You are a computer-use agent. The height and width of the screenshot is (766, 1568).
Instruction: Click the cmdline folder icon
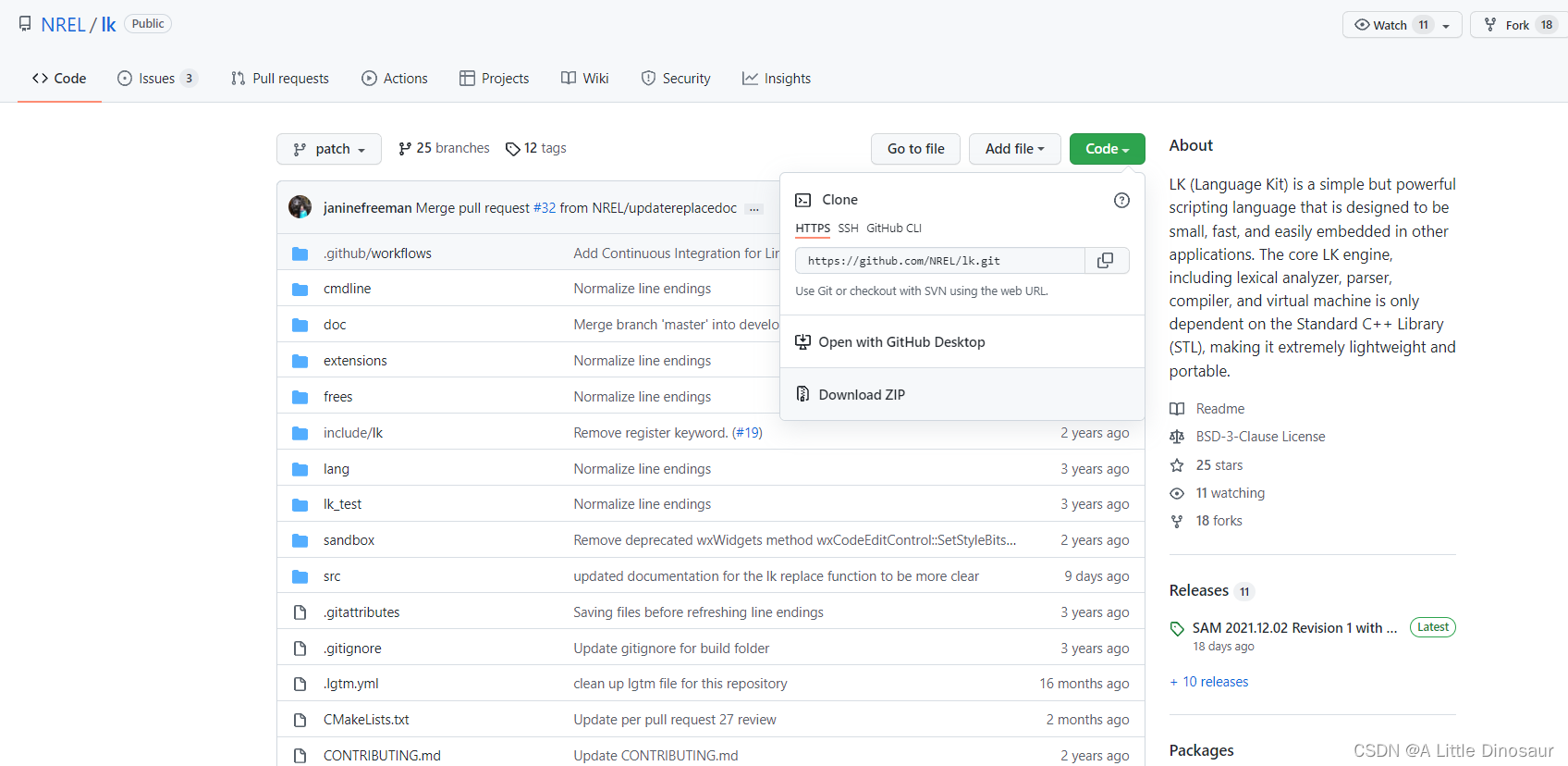pos(300,289)
